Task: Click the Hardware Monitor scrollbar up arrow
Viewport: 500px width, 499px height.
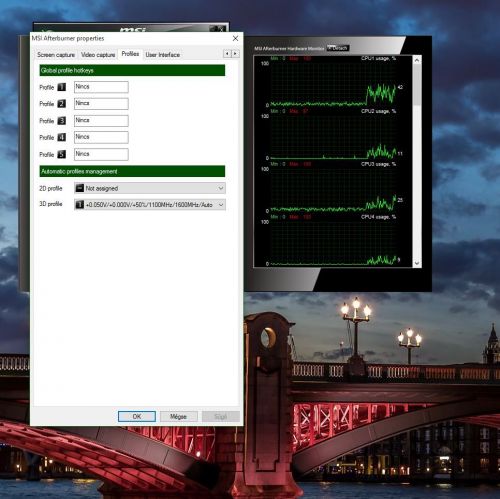Action: pyautogui.click(x=417, y=60)
